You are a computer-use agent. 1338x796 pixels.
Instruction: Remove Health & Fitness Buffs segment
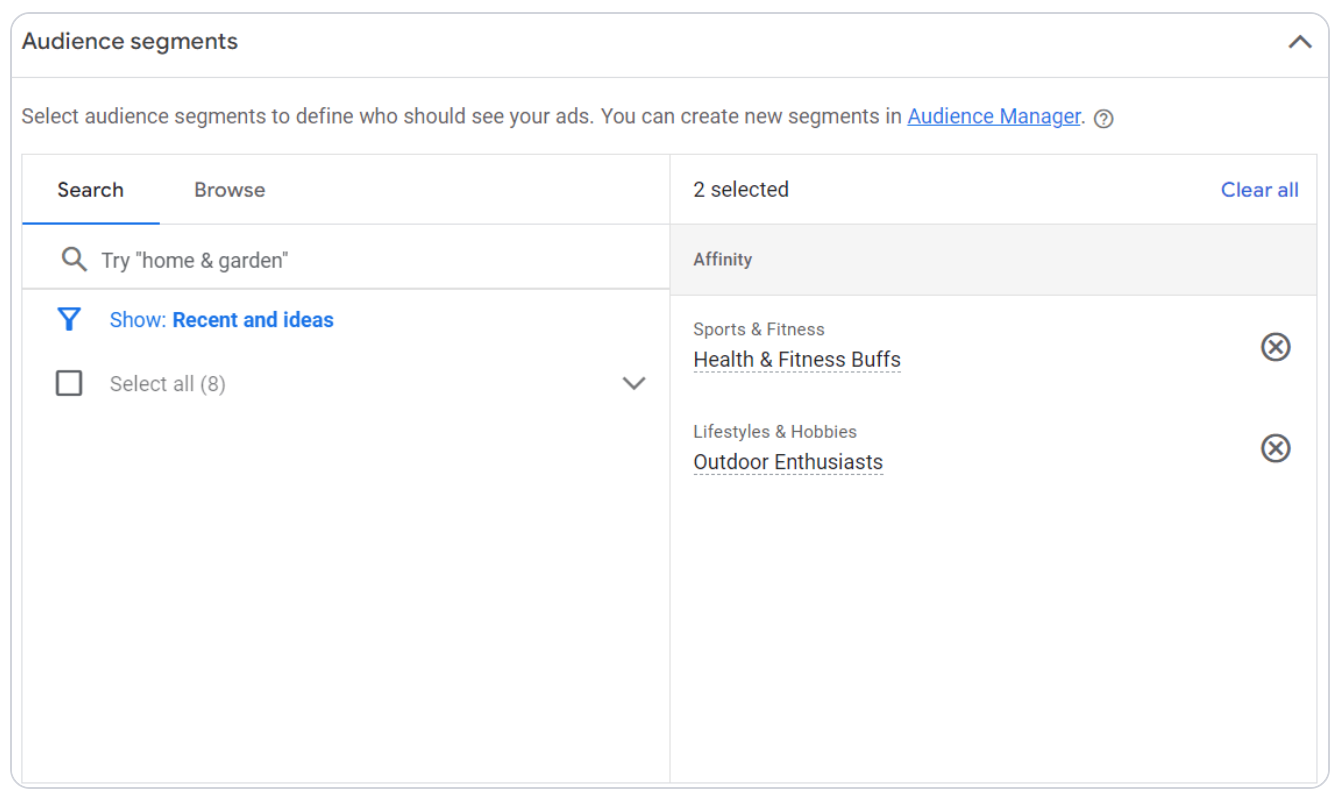(x=1276, y=348)
